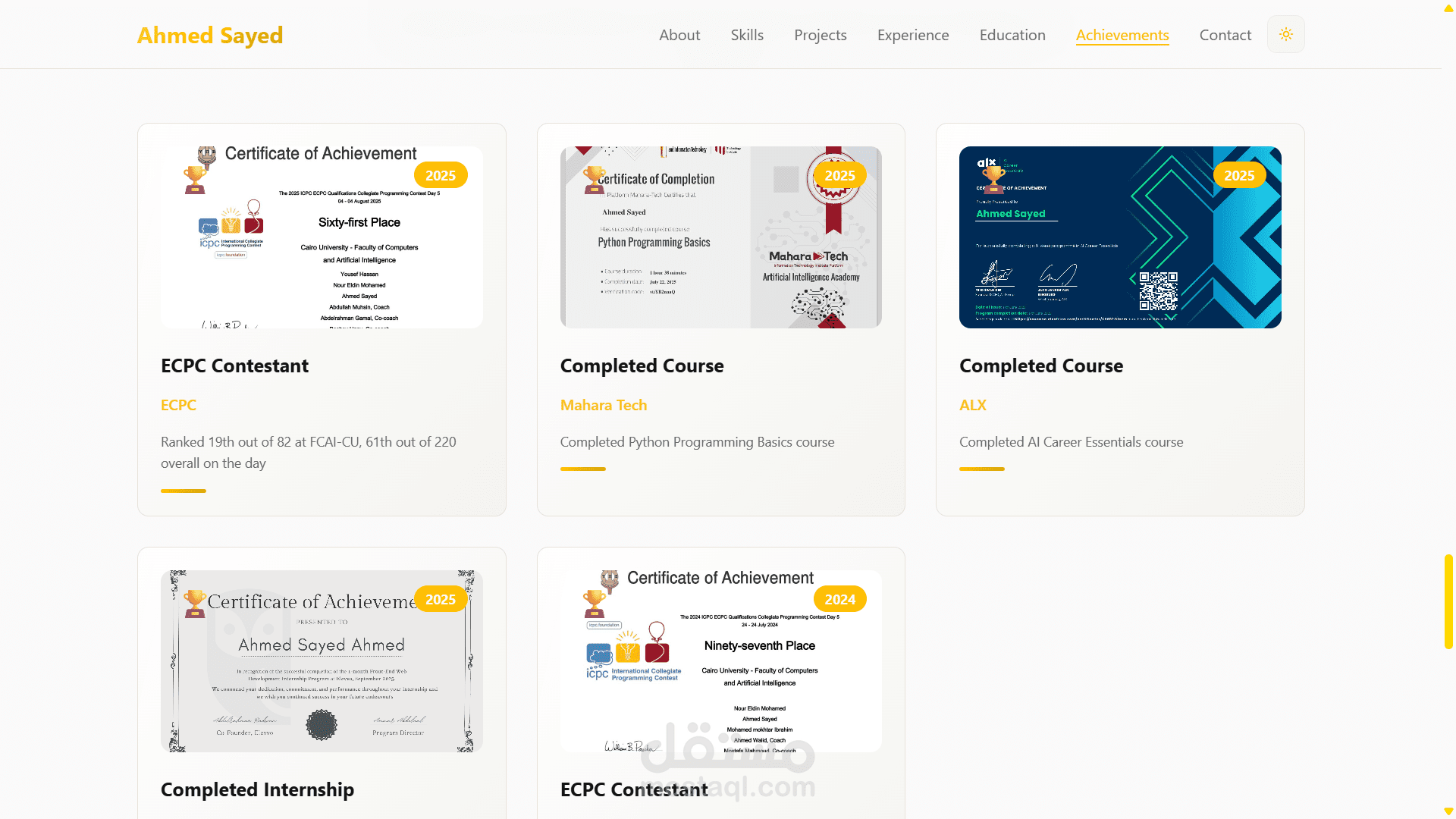Screen dimensions: 1456x819
Task: Click the Ahmed Sayed site logo
Action: coord(210,35)
